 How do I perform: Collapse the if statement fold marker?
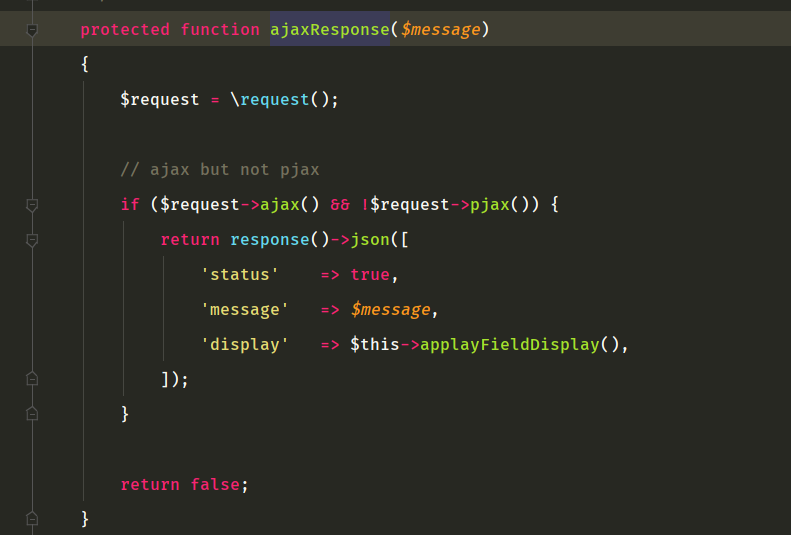tap(32, 205)
